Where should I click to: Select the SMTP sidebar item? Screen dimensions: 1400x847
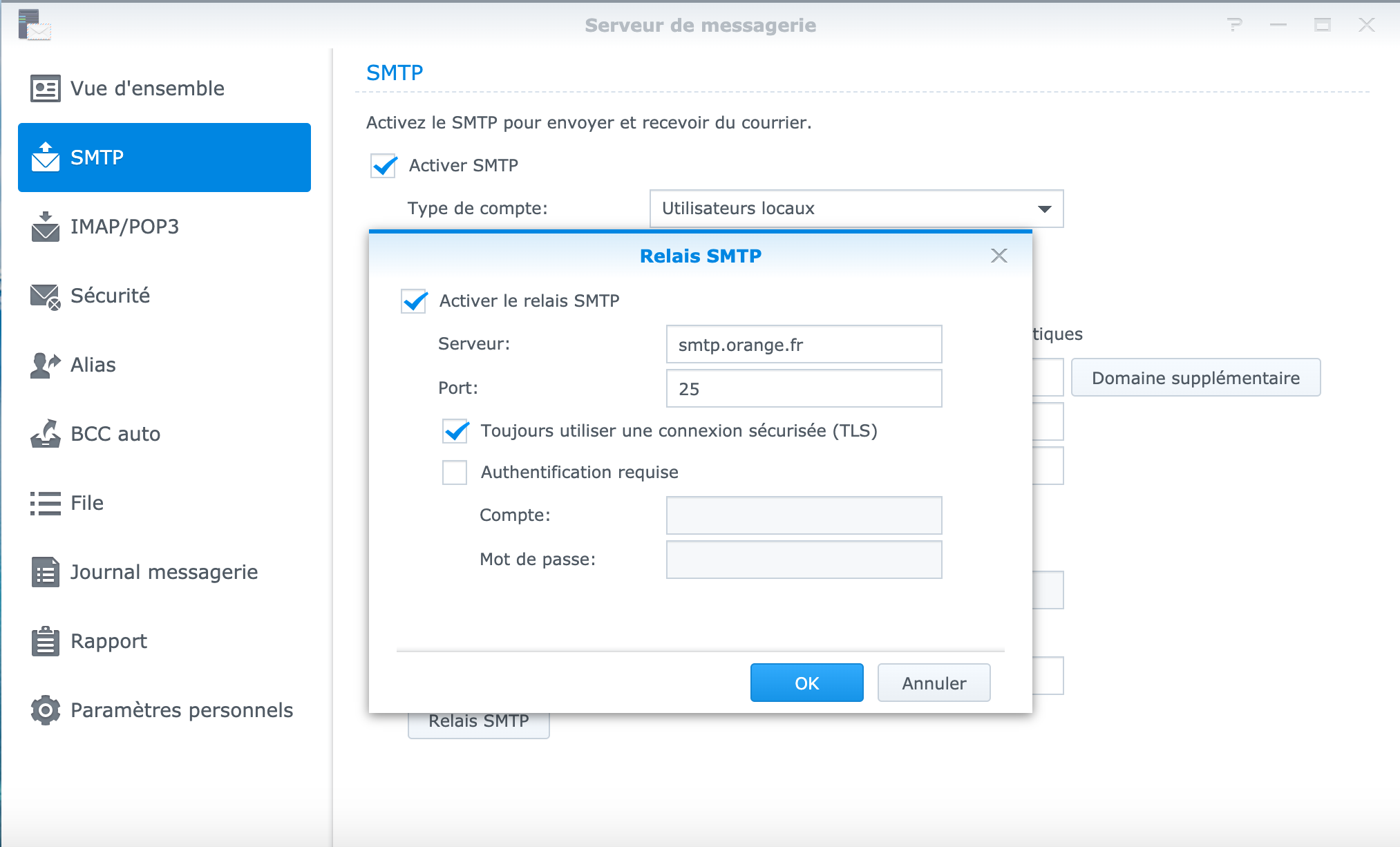point(164,158)
